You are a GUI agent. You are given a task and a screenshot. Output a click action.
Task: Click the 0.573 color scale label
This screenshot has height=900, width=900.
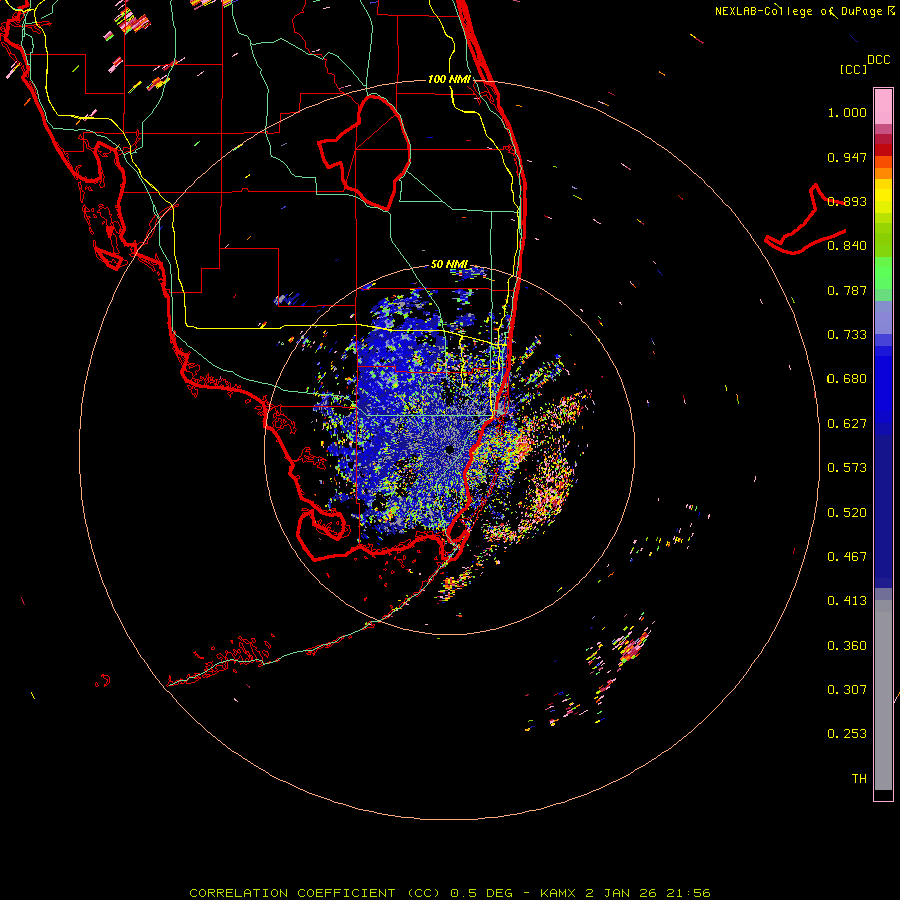point(847,468)
